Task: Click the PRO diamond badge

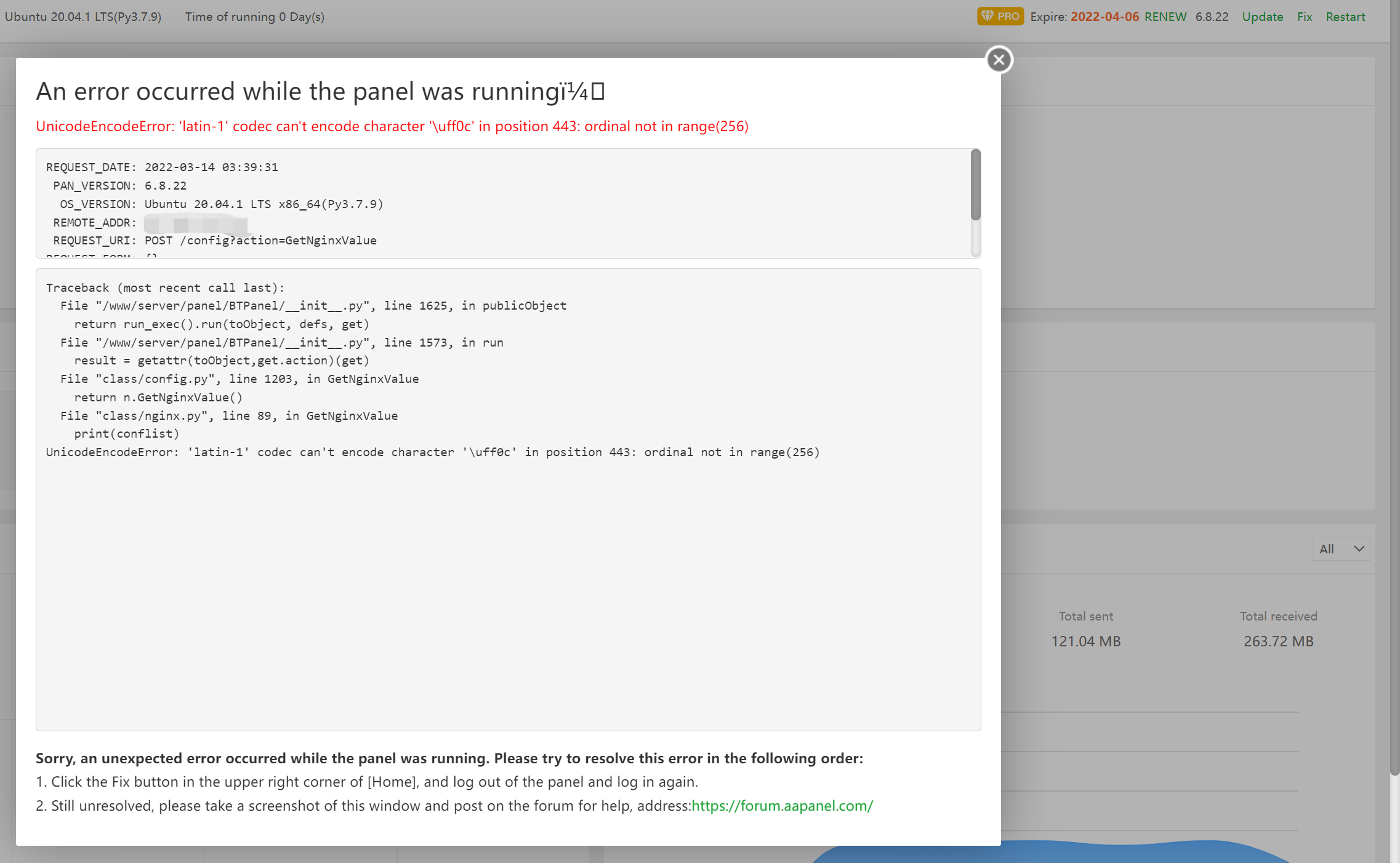Action: pos(1000,17)
